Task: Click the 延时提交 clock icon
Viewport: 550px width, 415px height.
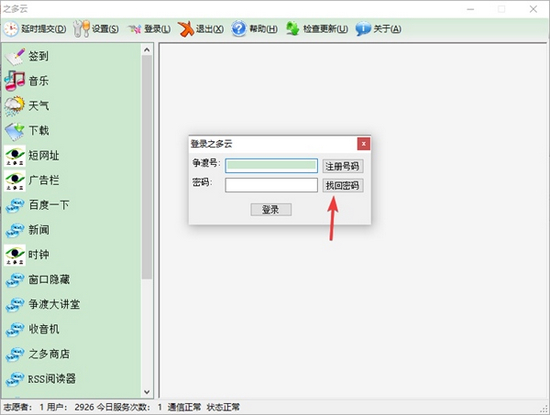Action: (11, 29)
